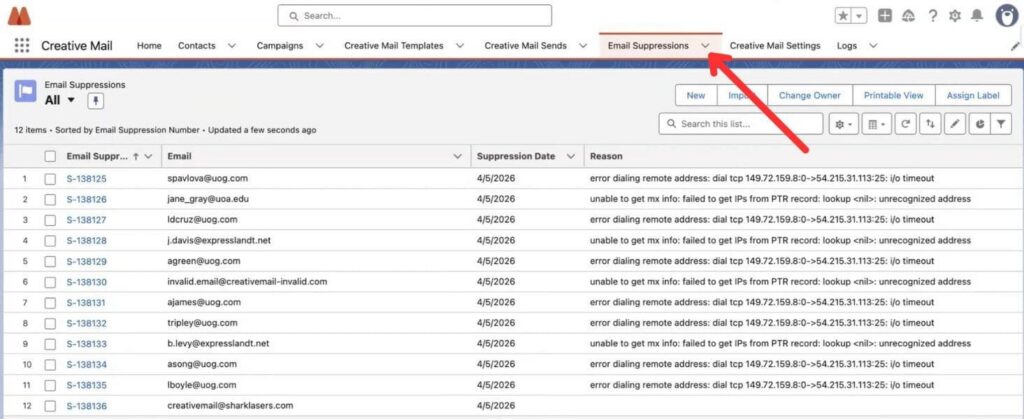Open the Creative Mail Settings tab

click(775, 46)
